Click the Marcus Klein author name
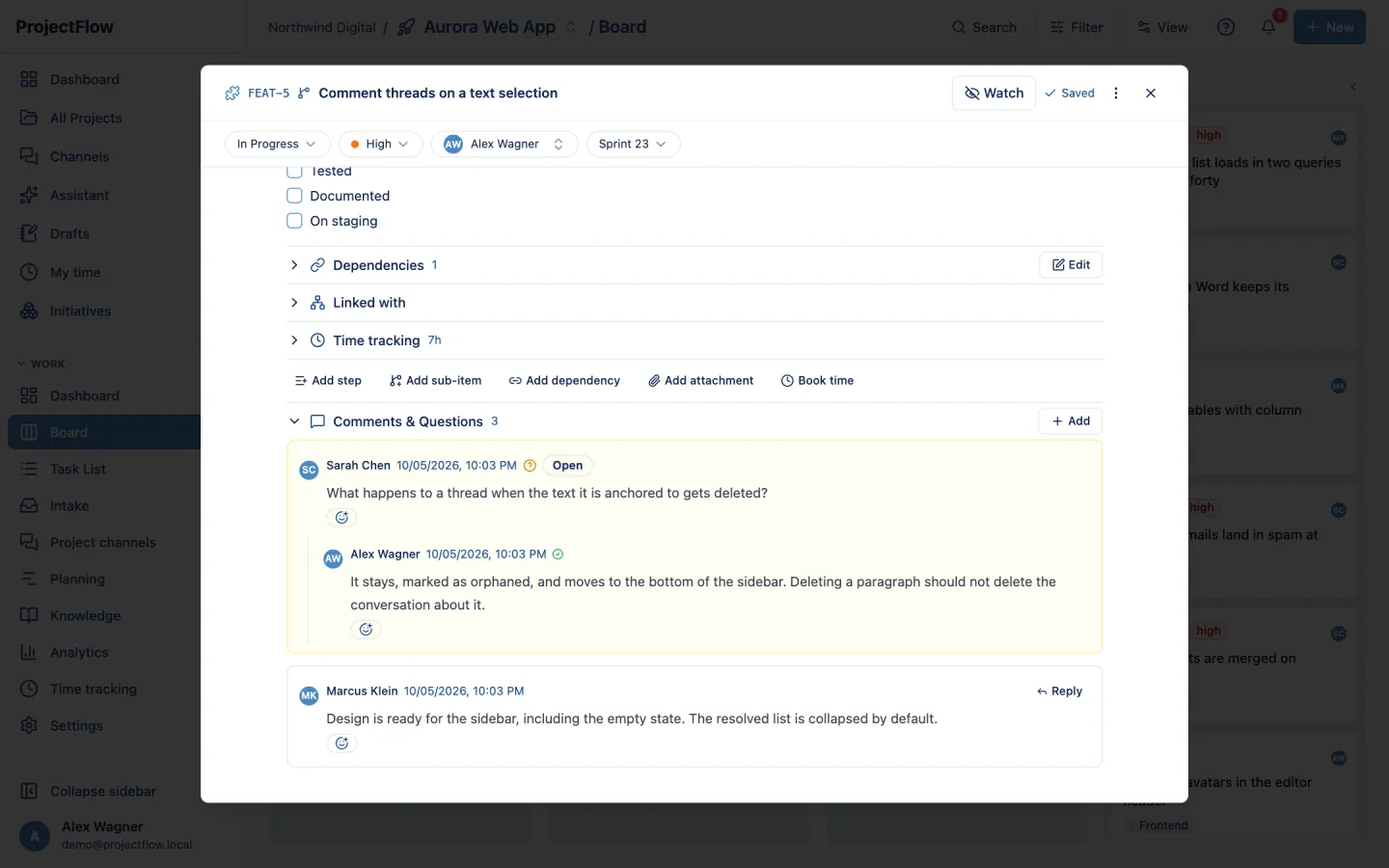This screenshot has height=868, width=1389. click(362, 692)
